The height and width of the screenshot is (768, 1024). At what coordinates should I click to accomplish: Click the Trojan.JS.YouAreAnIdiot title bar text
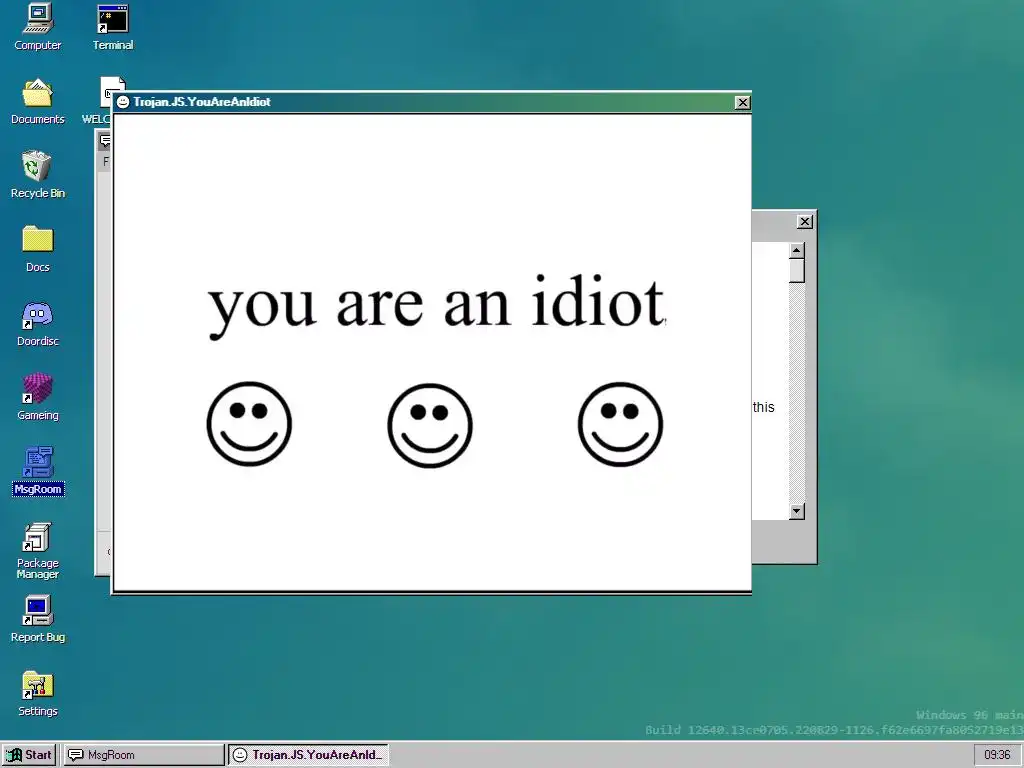(202, 102)
